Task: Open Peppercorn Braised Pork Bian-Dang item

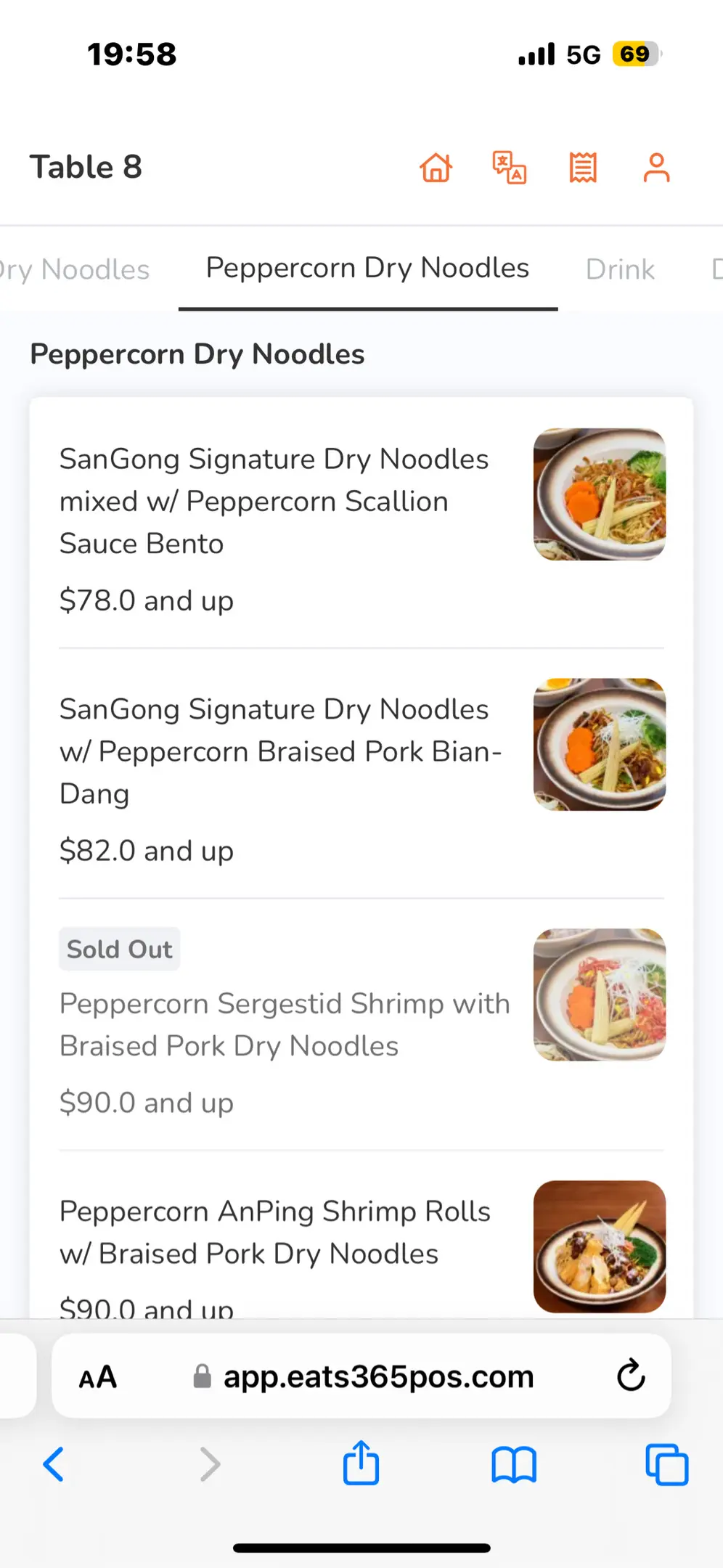Action: click(x=280, y=751)
